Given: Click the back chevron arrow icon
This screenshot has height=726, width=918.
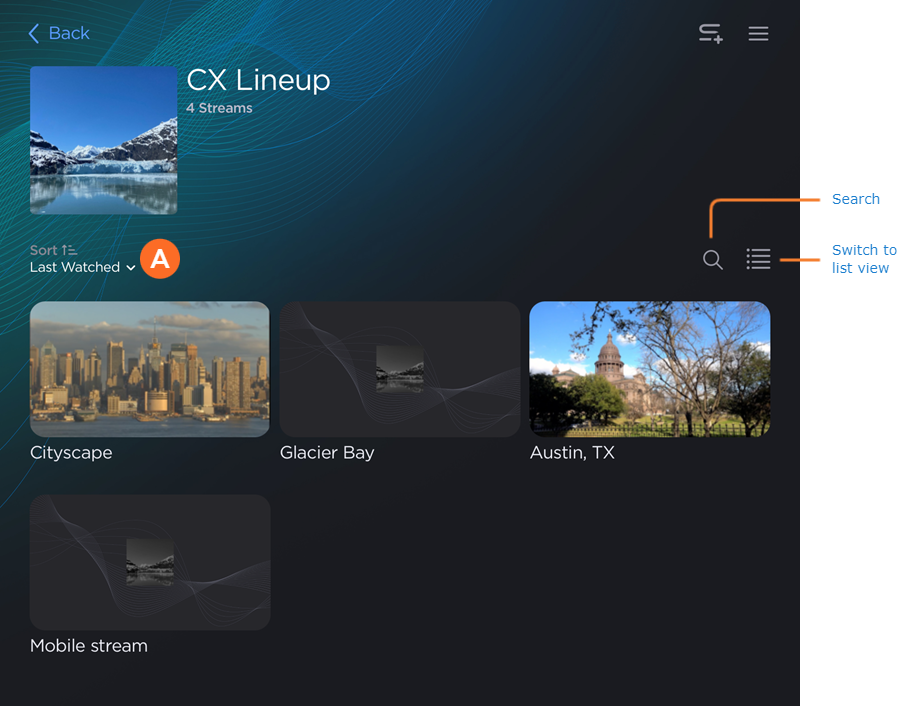Looking at the screenshot, I should click(x=34, y=34).
